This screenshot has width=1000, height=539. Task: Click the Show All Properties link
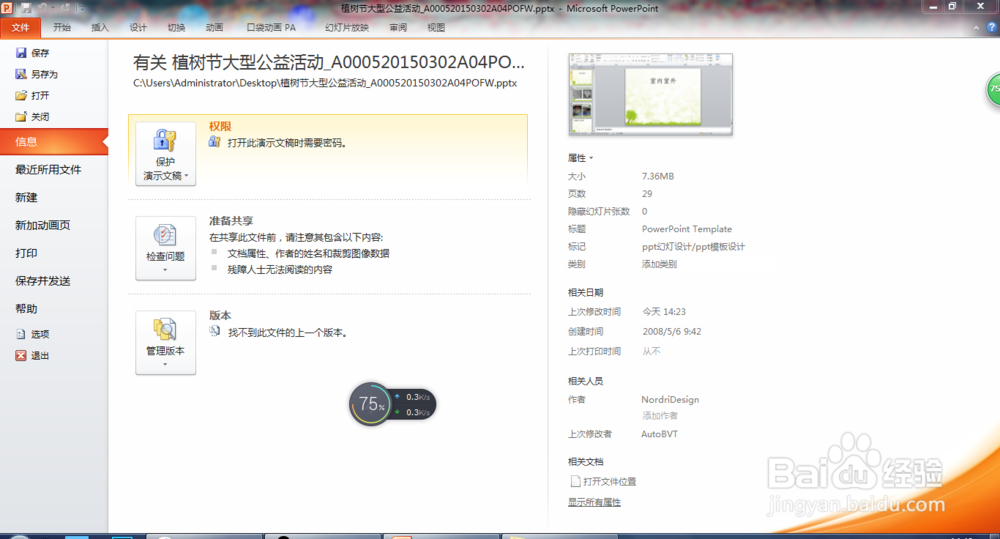click(594, 502)
